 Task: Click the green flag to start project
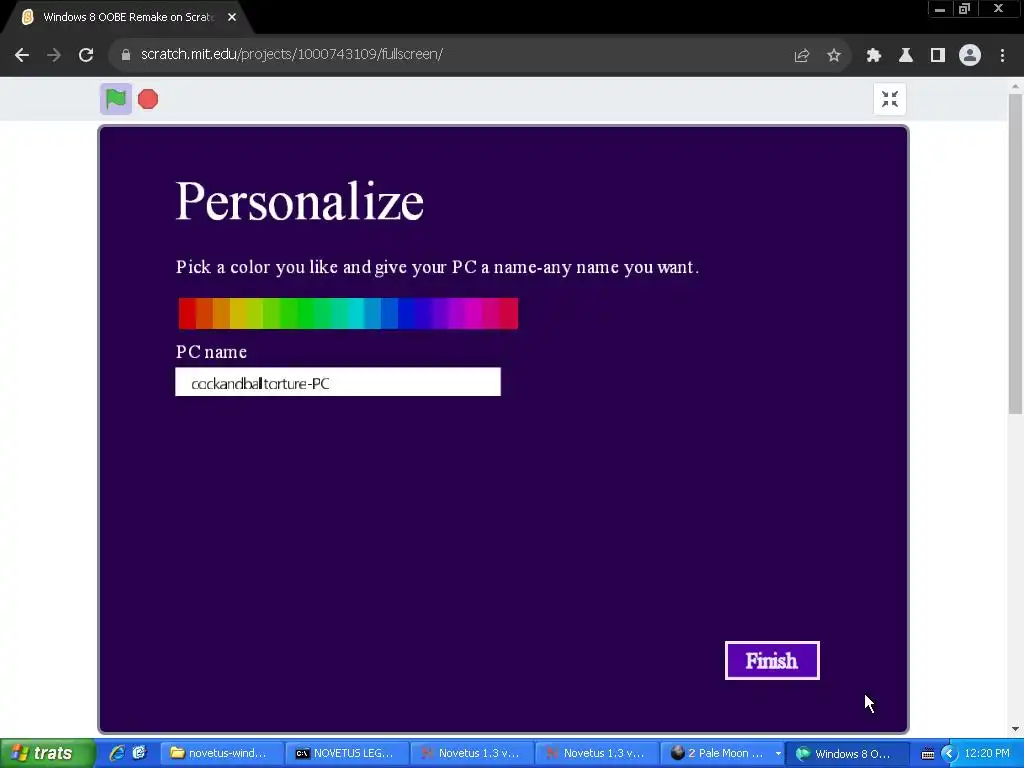click(x=116, y=99)
